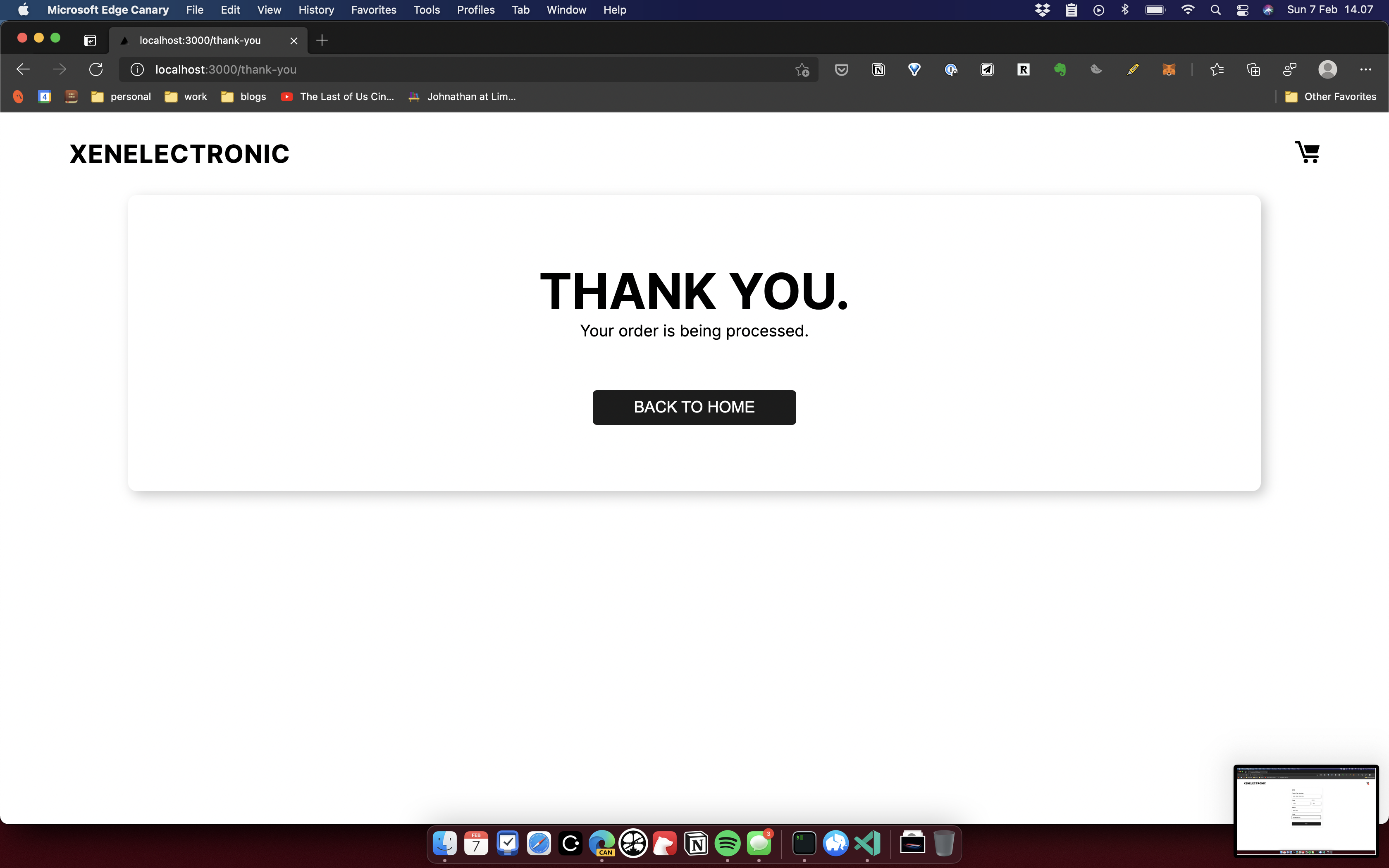Open the History menu
Image resolution: width=1389 pixels, height=868 pixels.
point(316,10)
